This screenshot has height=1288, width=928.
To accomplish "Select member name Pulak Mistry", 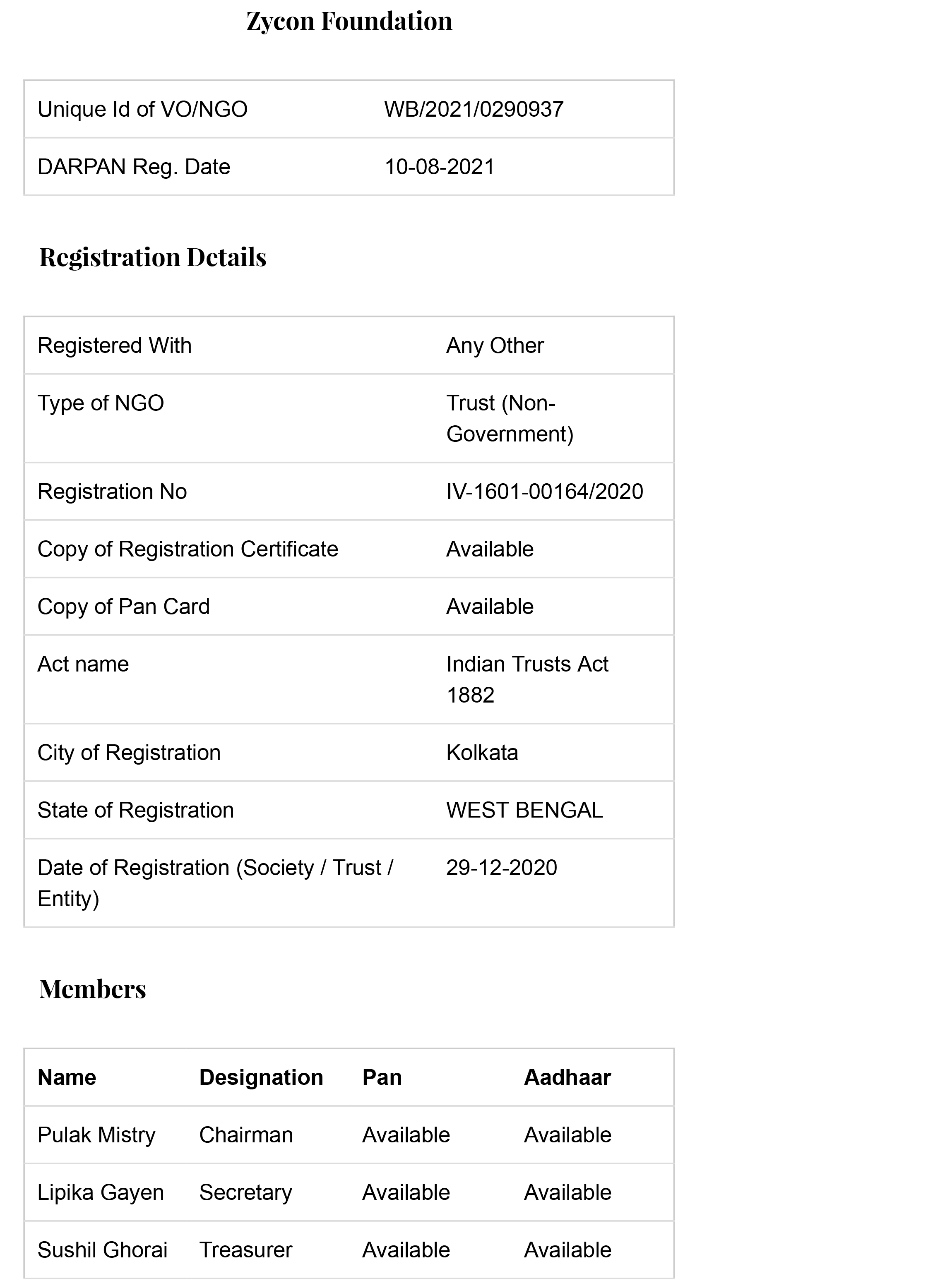I will (96, 1135).
